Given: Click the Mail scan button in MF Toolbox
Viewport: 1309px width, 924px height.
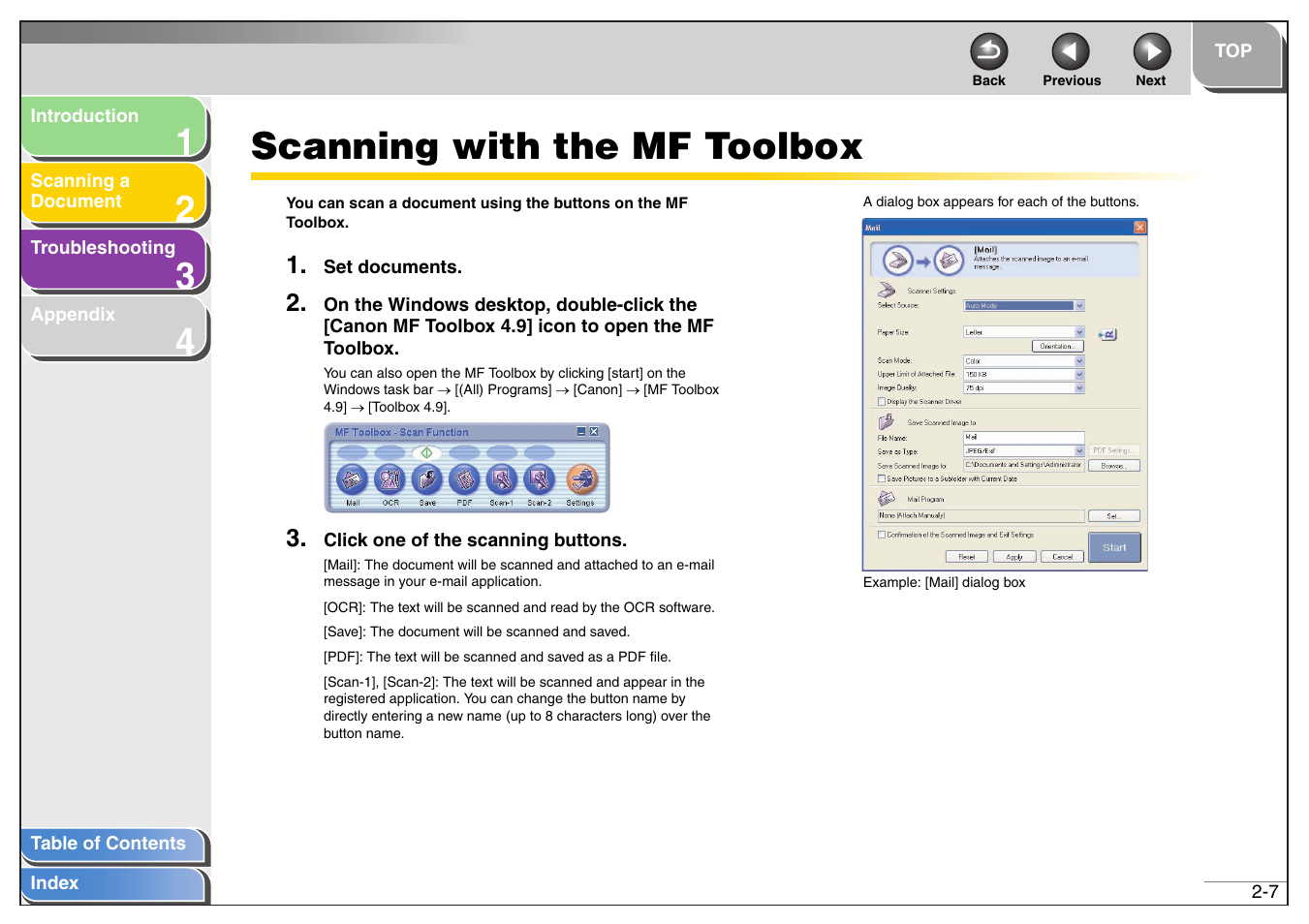Looking at the screenshot, I should point(353,478).
